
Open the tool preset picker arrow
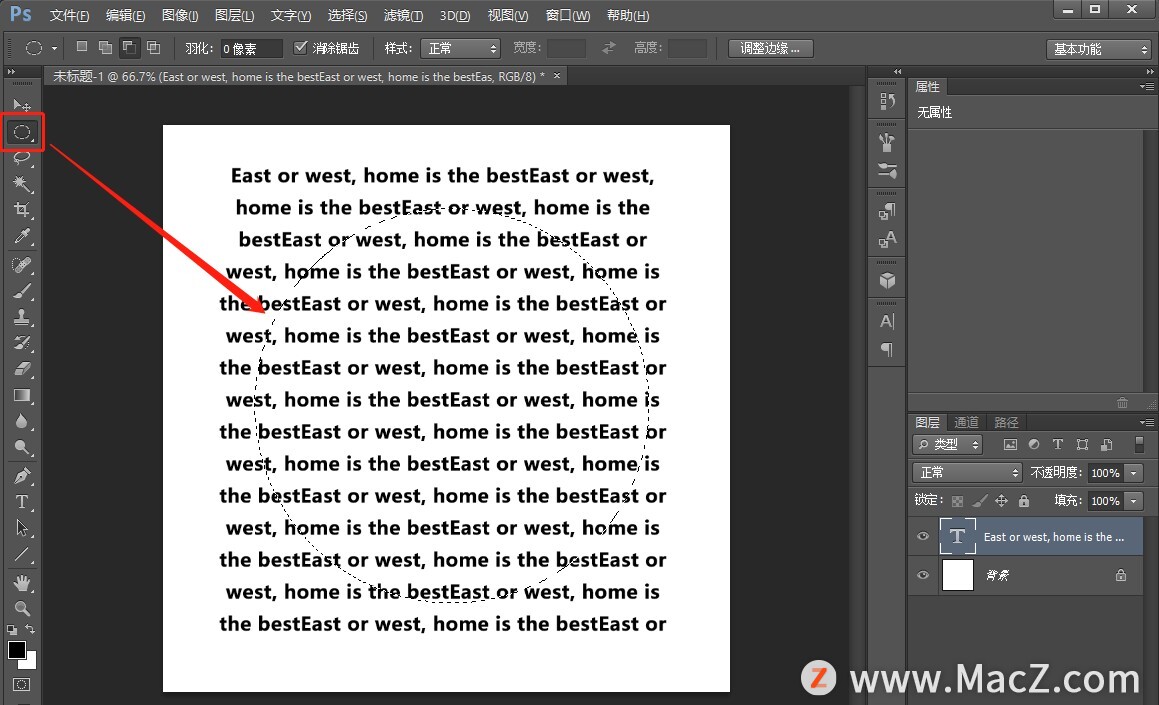click(54, 49)
